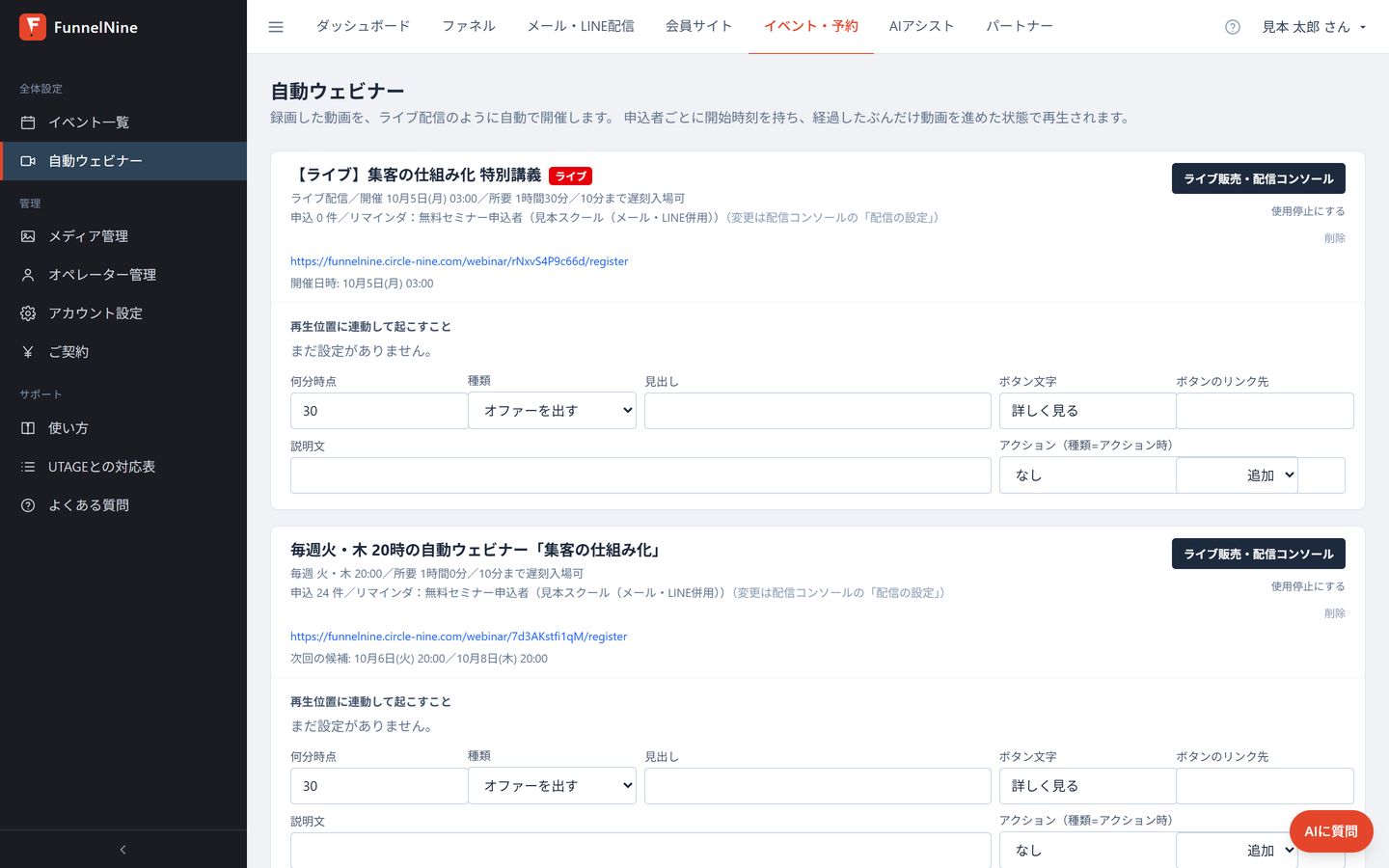Switch to the パートナー tab
The width and height of the screenshot is (1389, 868).
click(1020, 26)
